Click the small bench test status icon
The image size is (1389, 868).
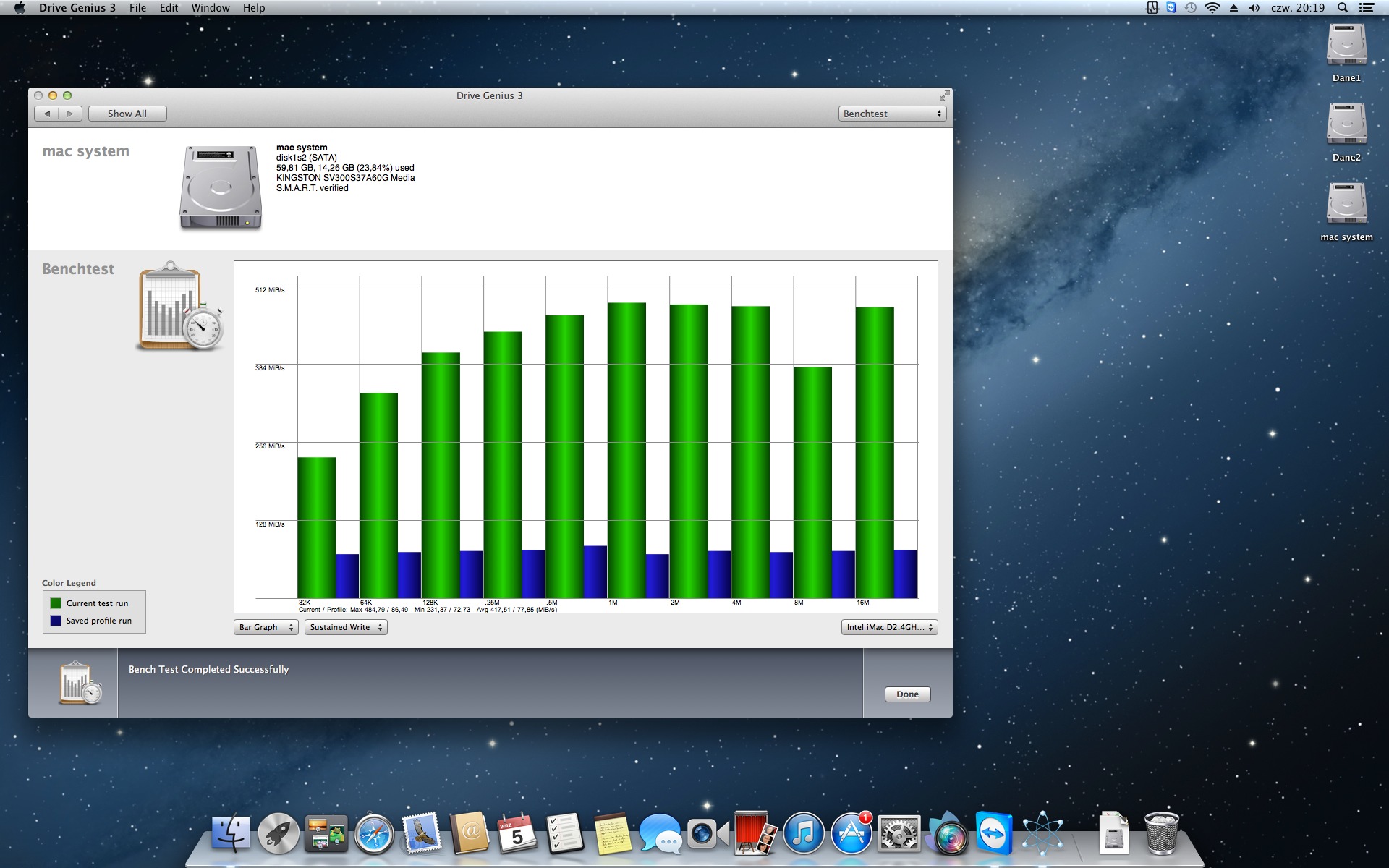pos(80,683)
